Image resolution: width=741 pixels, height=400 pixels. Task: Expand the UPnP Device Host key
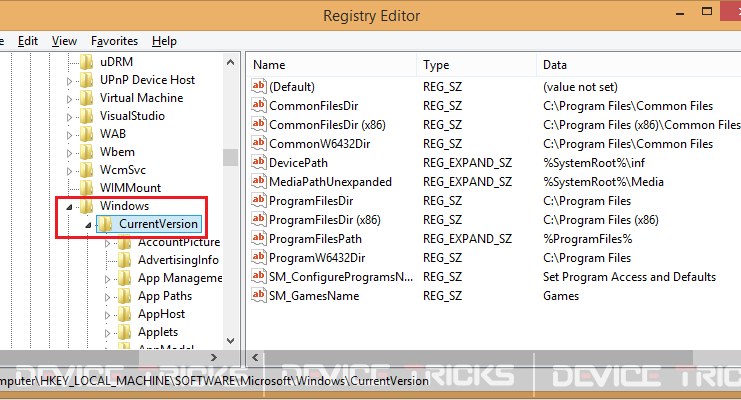pos(69,81)
